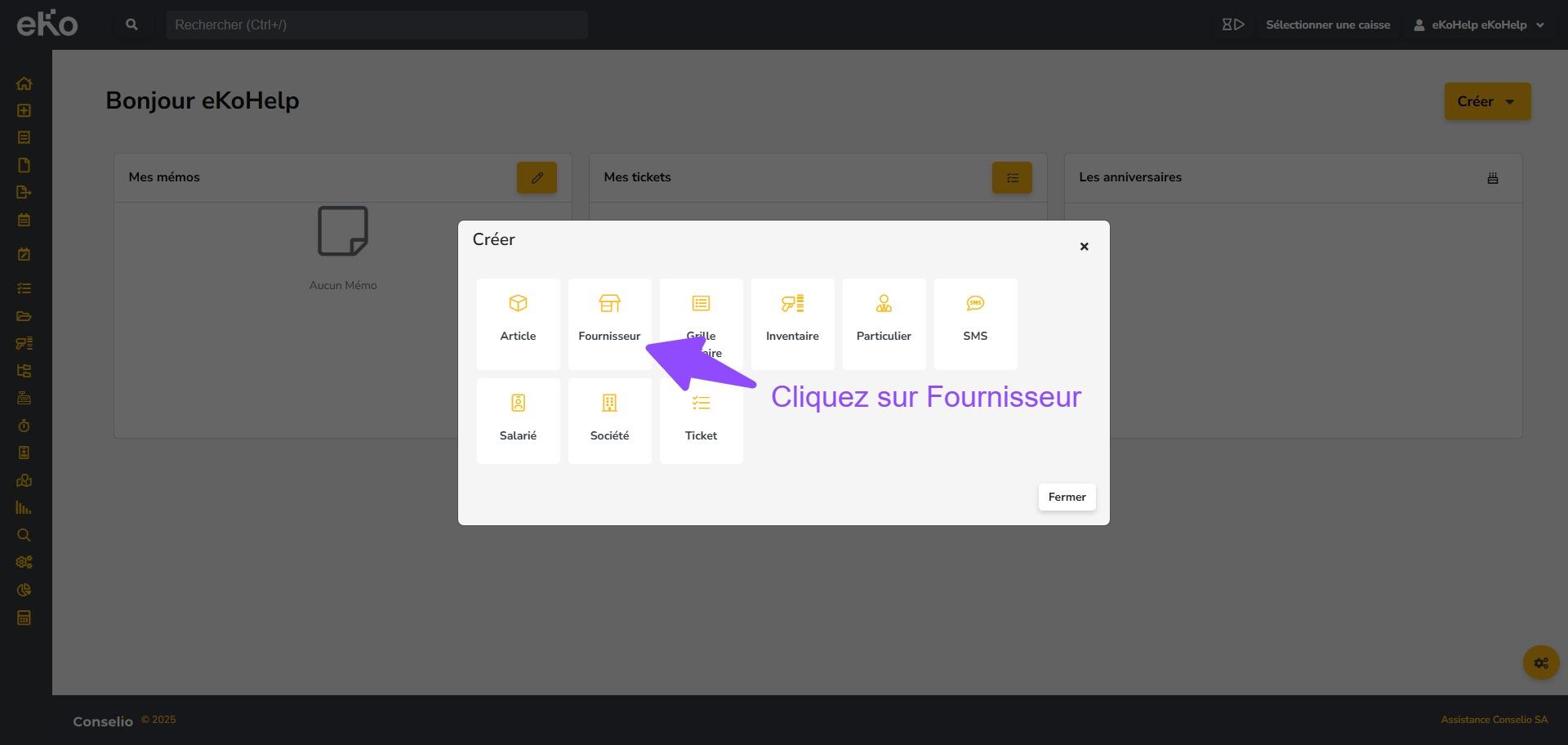Expand the Créer dropdown button
Image resolution: width=1568 pixels, height=745 pixels.
(1486, 101)
